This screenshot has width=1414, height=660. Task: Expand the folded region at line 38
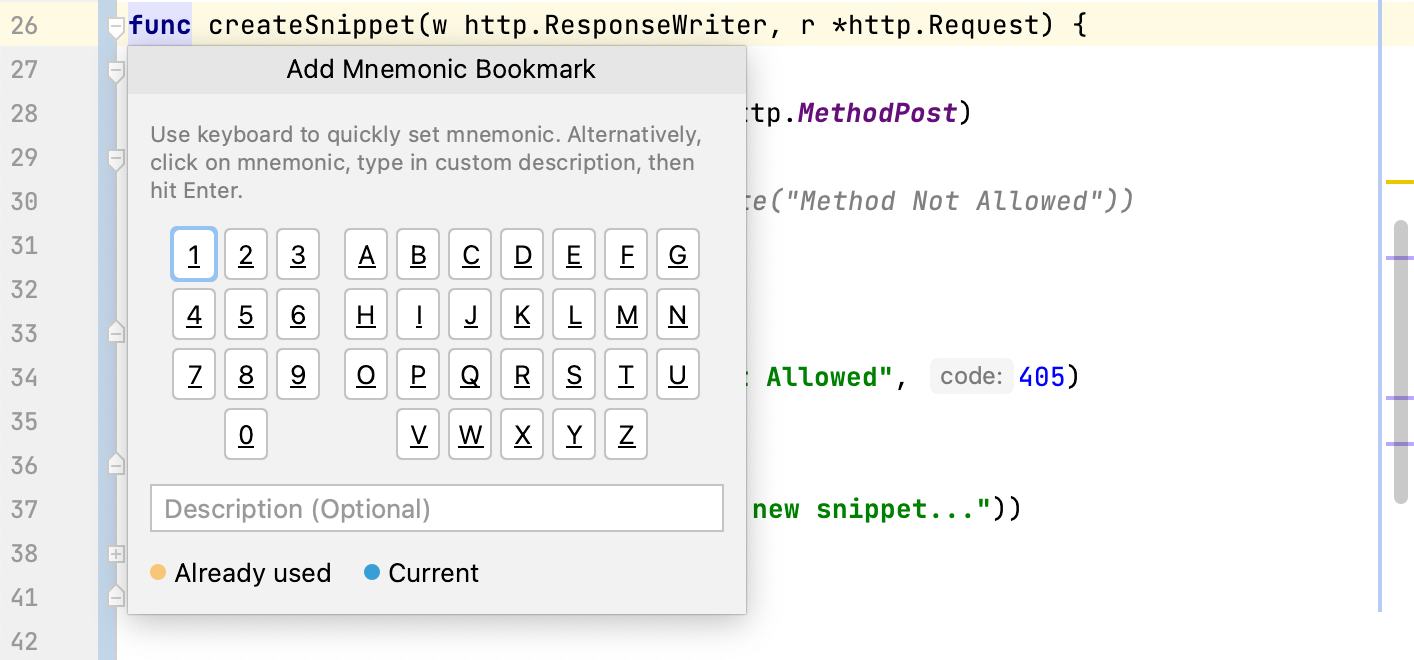[116, 553]
